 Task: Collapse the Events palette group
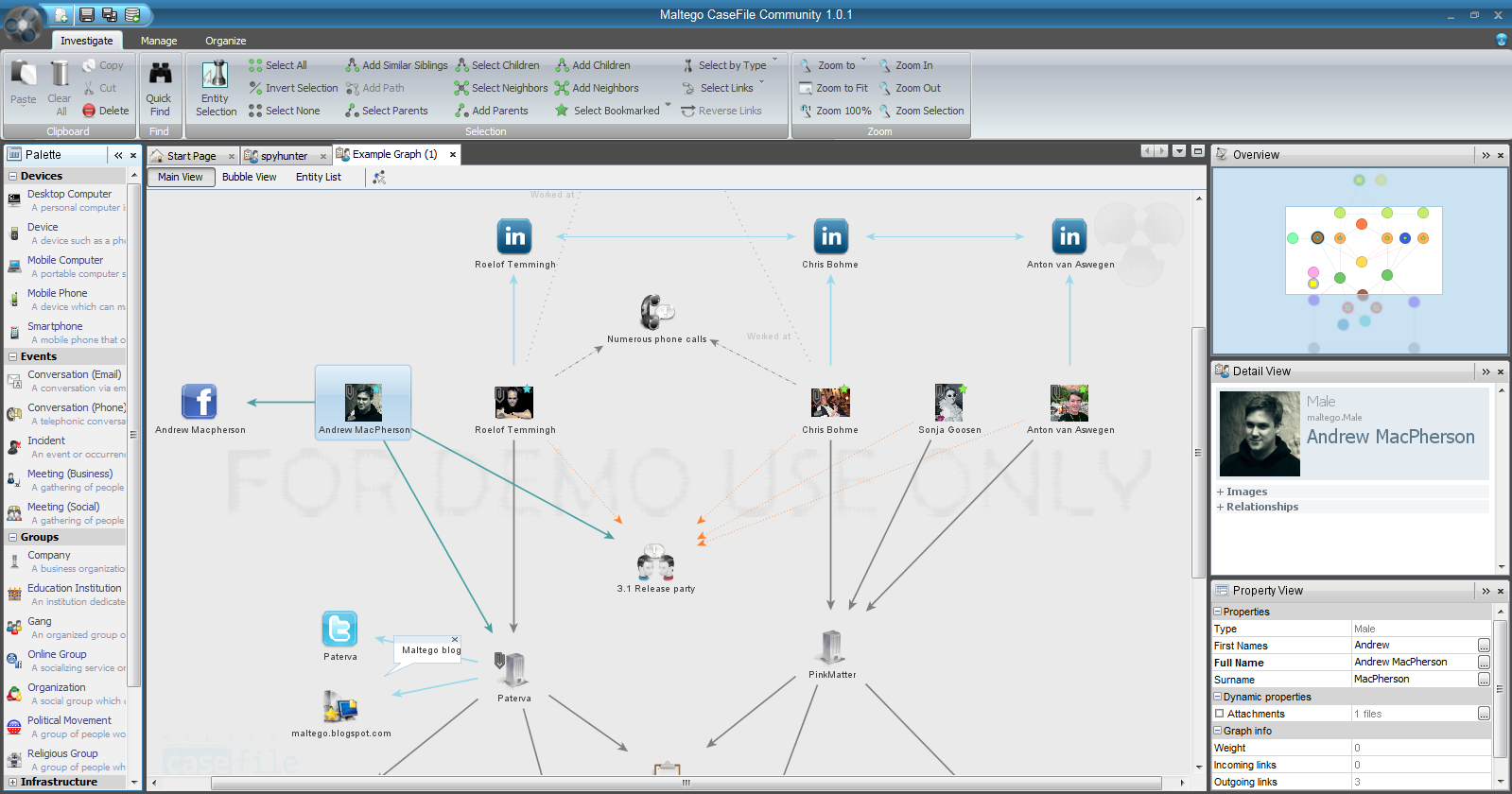(x=12, y=356)
